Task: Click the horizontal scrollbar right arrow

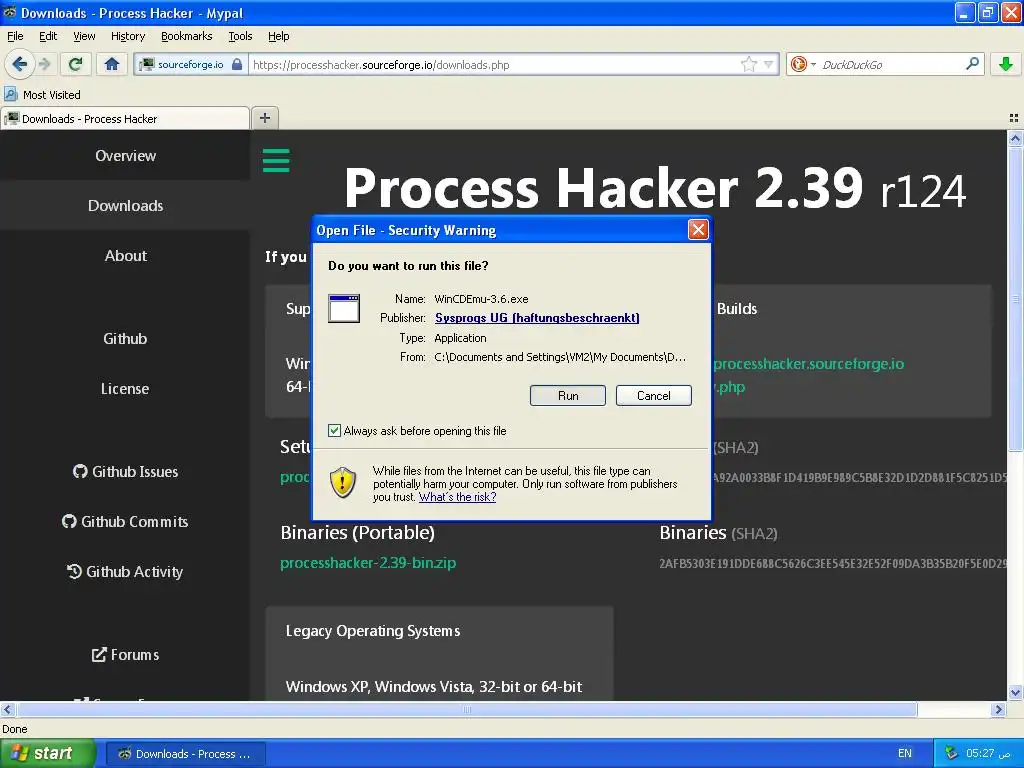Action: (998, 709)
